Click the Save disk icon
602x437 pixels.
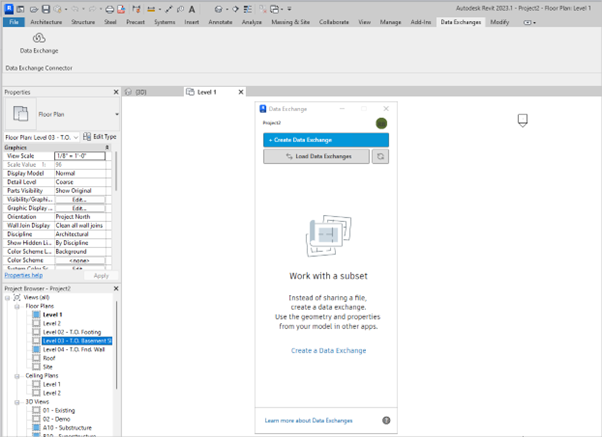pos(46,9)
